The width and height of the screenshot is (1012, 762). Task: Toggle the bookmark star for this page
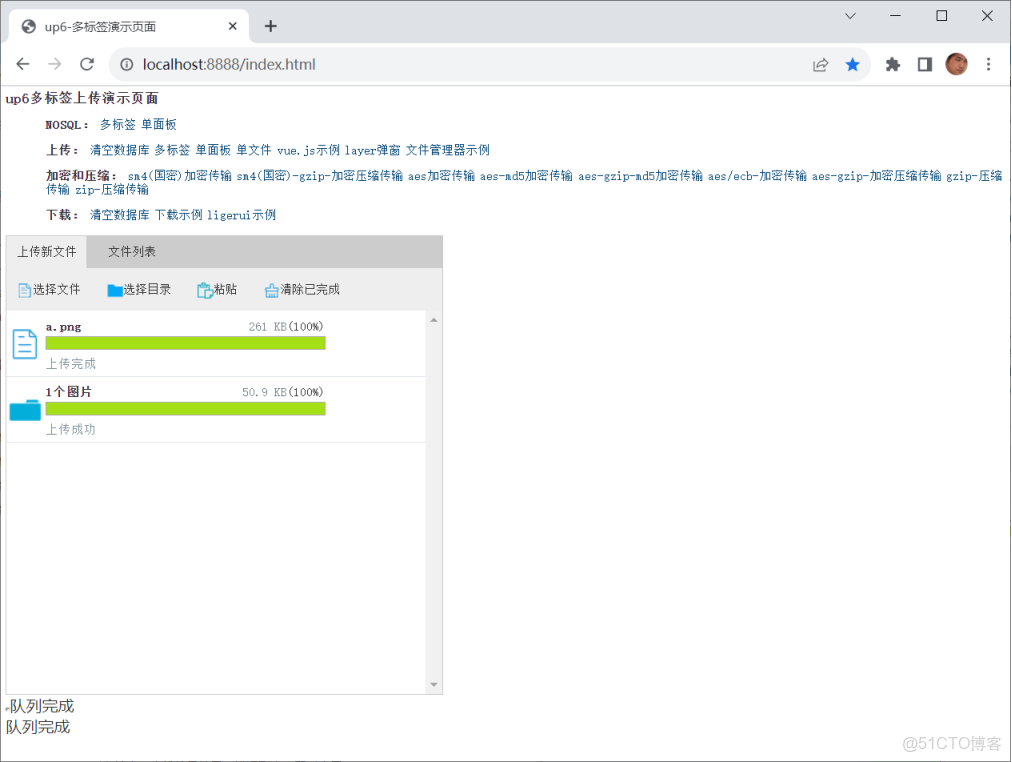pos(852,63)
